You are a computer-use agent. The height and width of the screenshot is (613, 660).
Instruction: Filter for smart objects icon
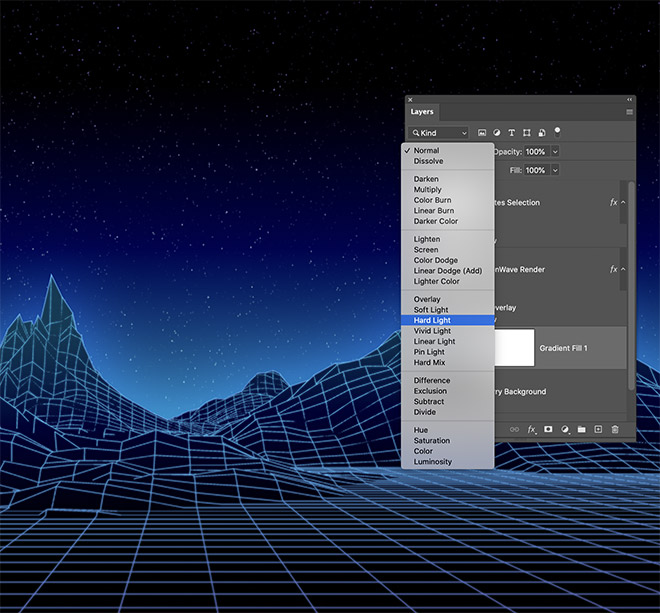click(x=541, y=133)
